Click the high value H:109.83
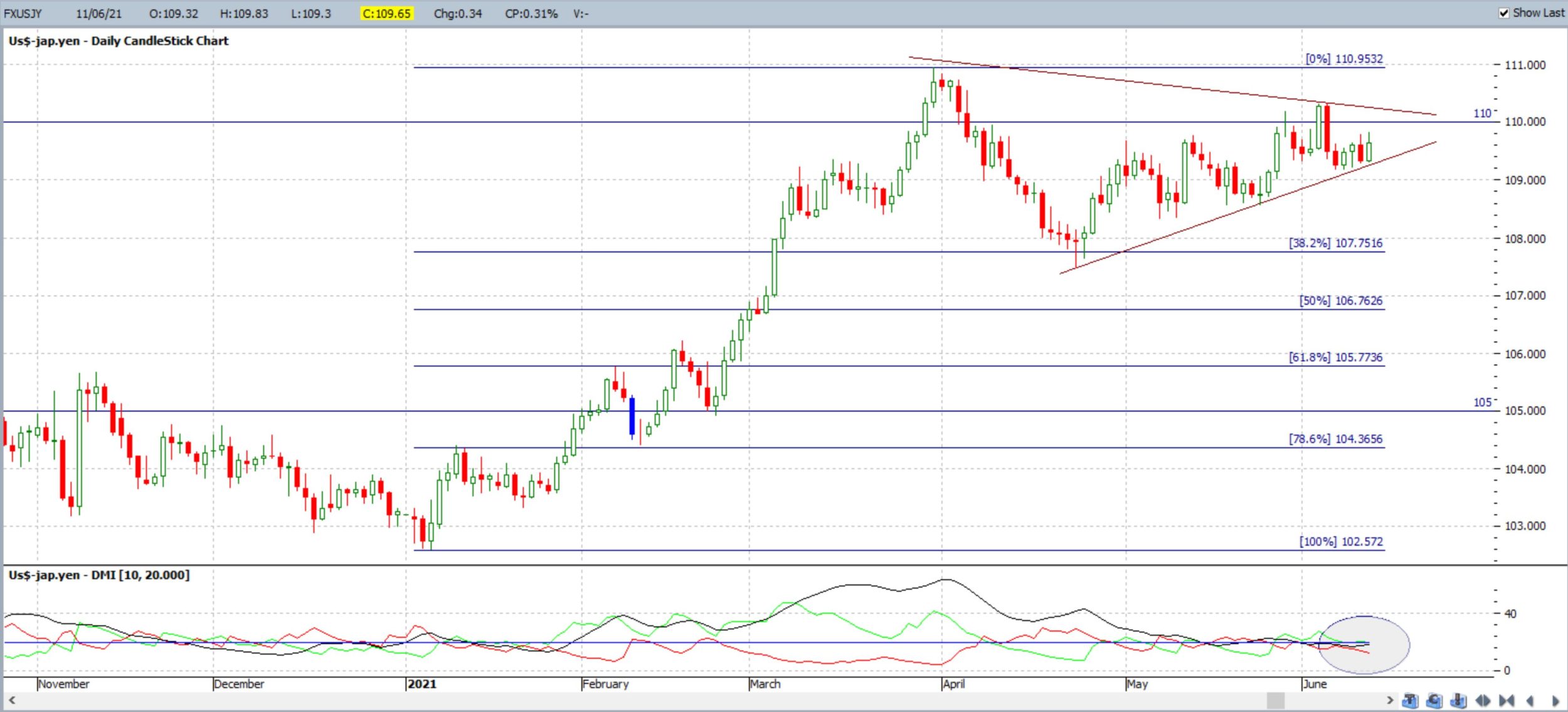Image resolution: width=1568 pixels, height=712 pixels. click(244, 14)
